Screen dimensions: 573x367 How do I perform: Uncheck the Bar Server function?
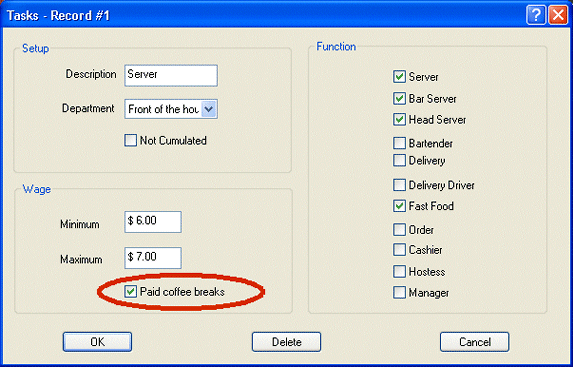(399, 99)
